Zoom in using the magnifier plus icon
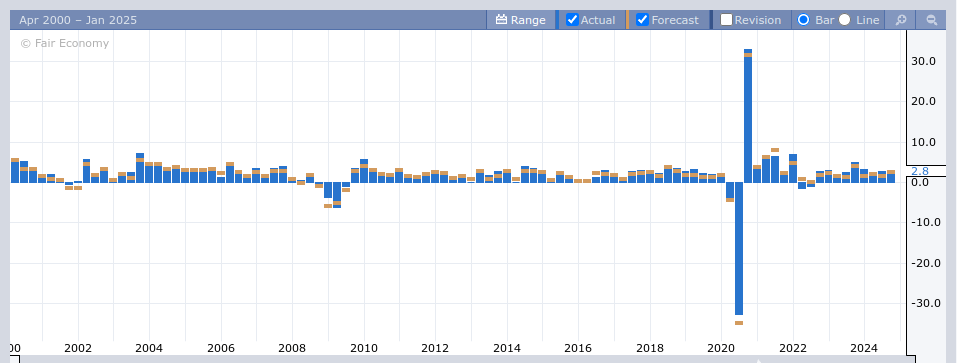 (x=900, y=20)
